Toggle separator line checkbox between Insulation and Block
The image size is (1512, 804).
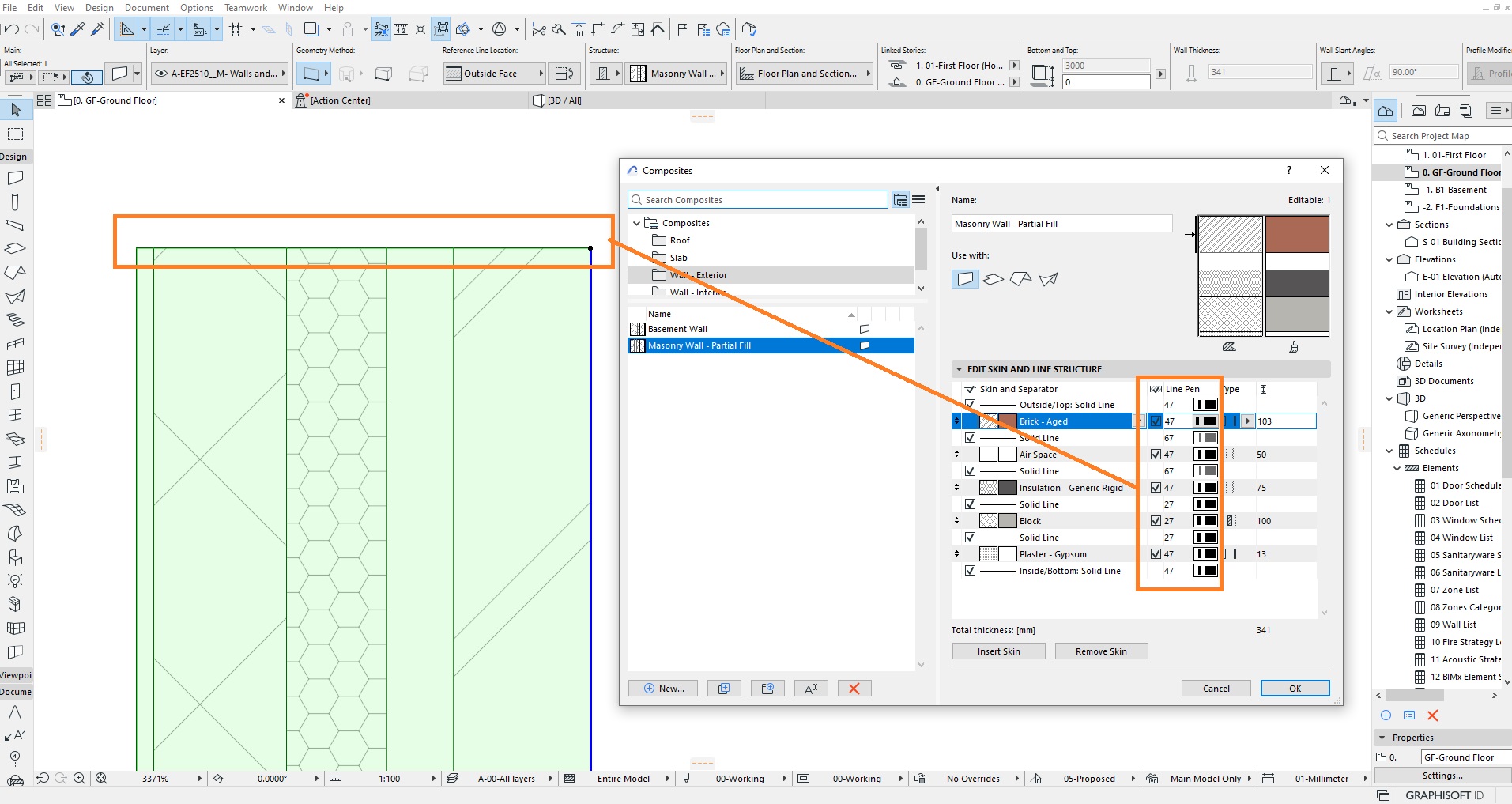(970, 504)
